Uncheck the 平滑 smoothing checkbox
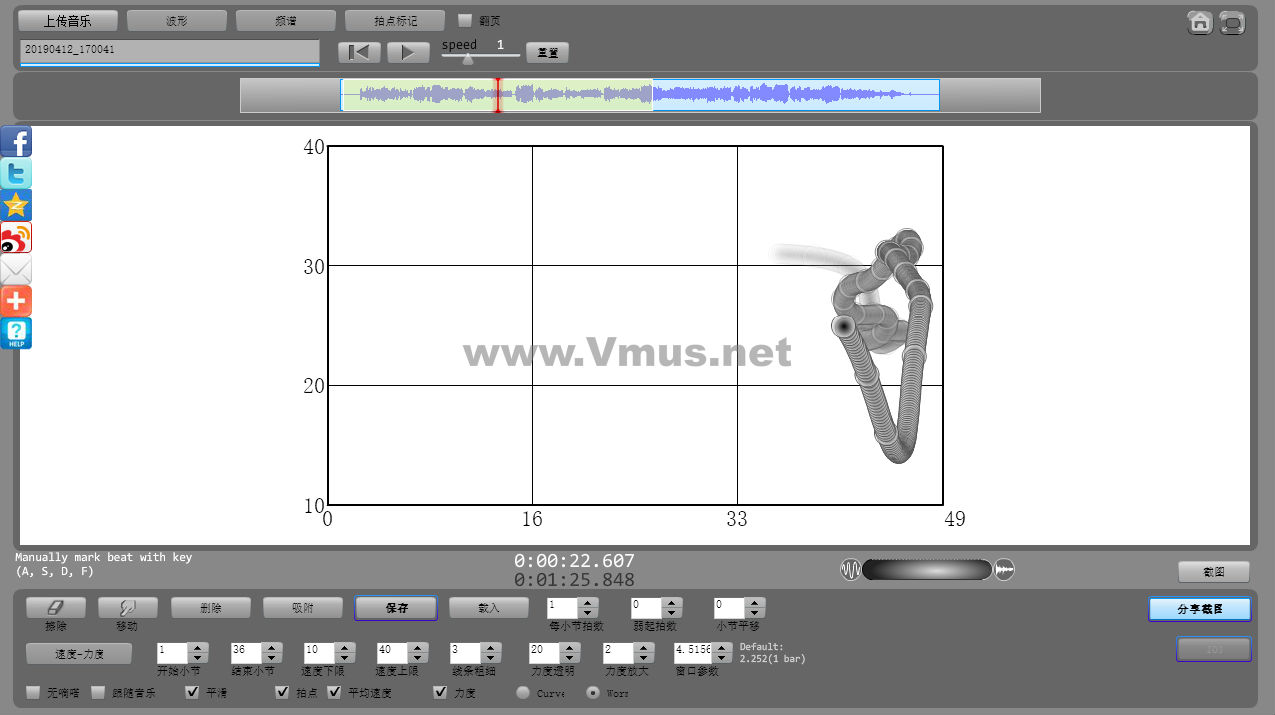Image resolution: width=1275 pixels, height=715 pixels. coord(193,692)
